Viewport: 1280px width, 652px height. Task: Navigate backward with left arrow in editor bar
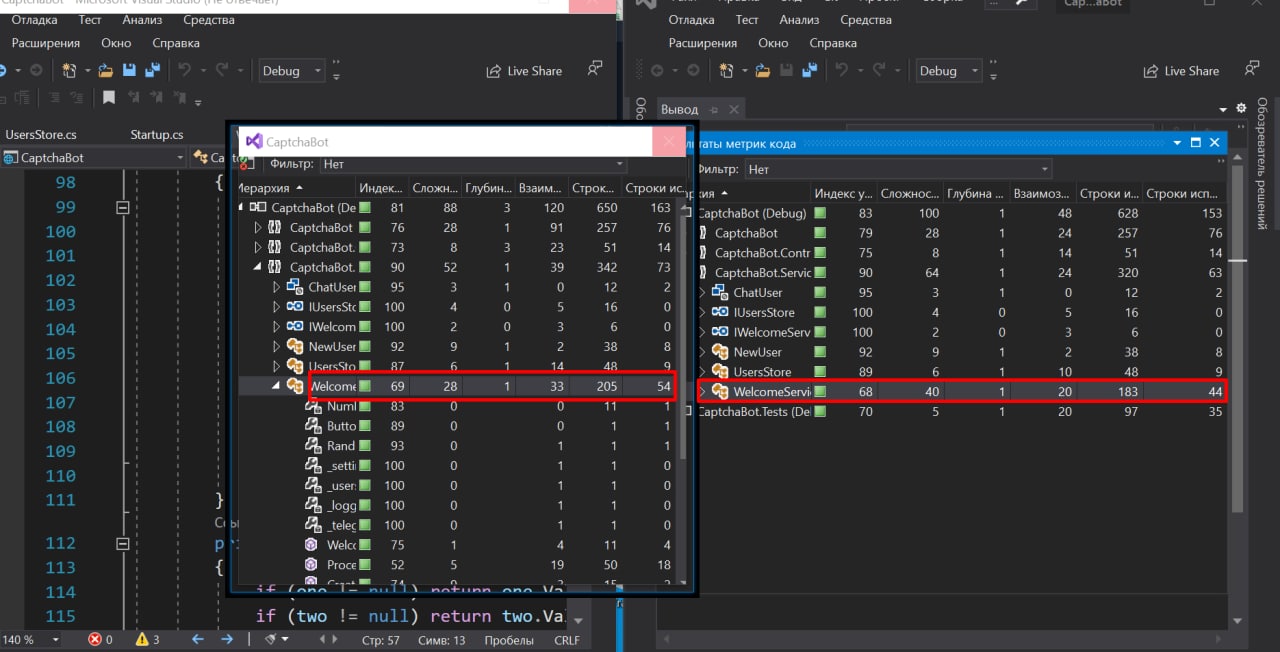coord(197,639)
